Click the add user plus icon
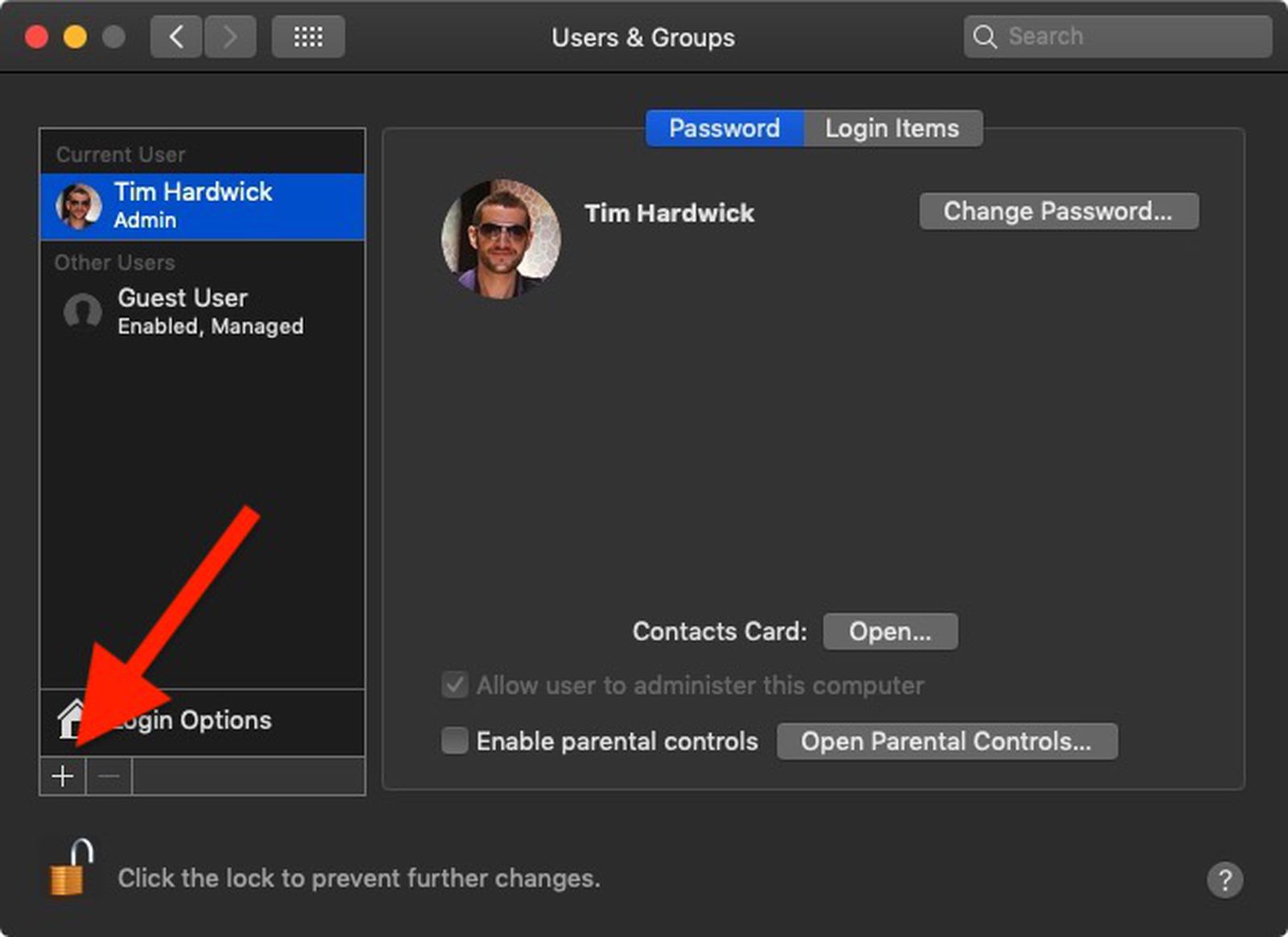 [x=62, y=775]
